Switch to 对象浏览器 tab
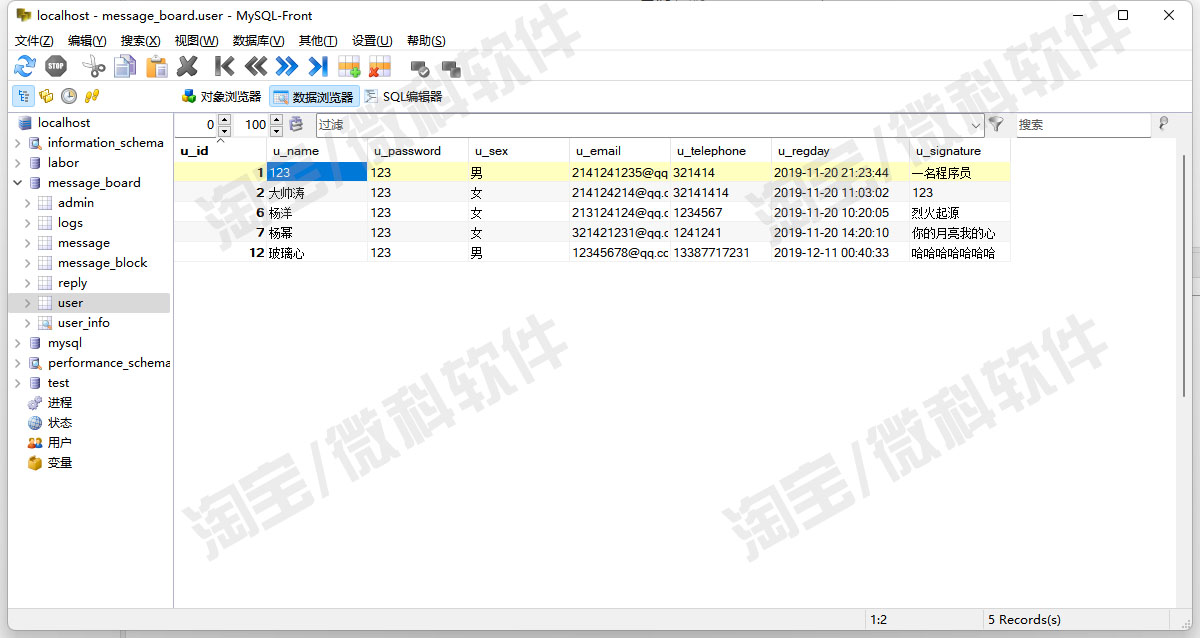Image resolution: width=1200 pixels, height=638 pixels. (221, 97)
